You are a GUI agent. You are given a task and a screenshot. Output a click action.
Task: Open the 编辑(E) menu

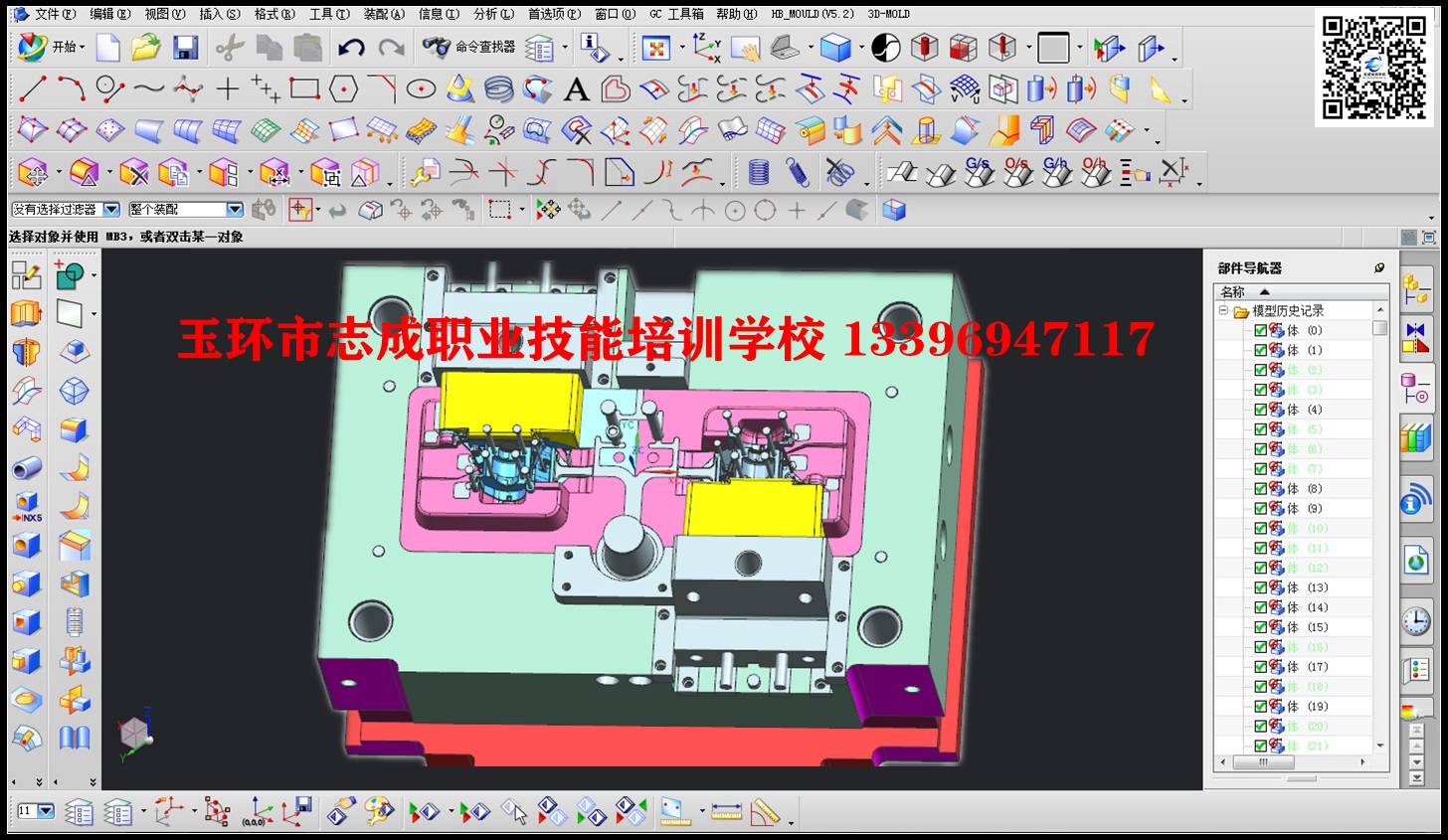[109, 14]
